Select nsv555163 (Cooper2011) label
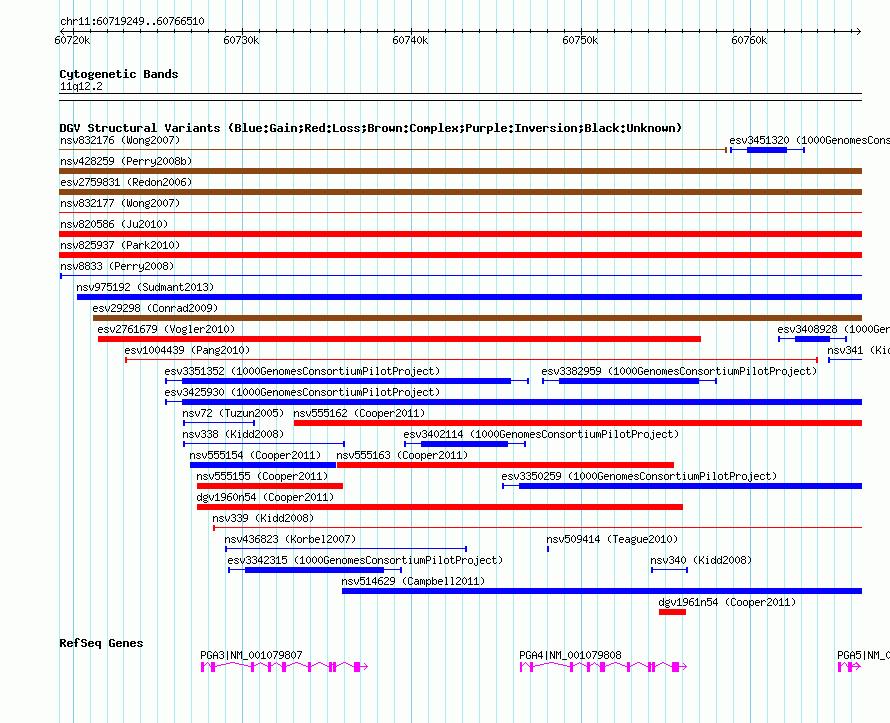This screenshot has width=890, height=723. pyautogui.click(x=402, y=455)
